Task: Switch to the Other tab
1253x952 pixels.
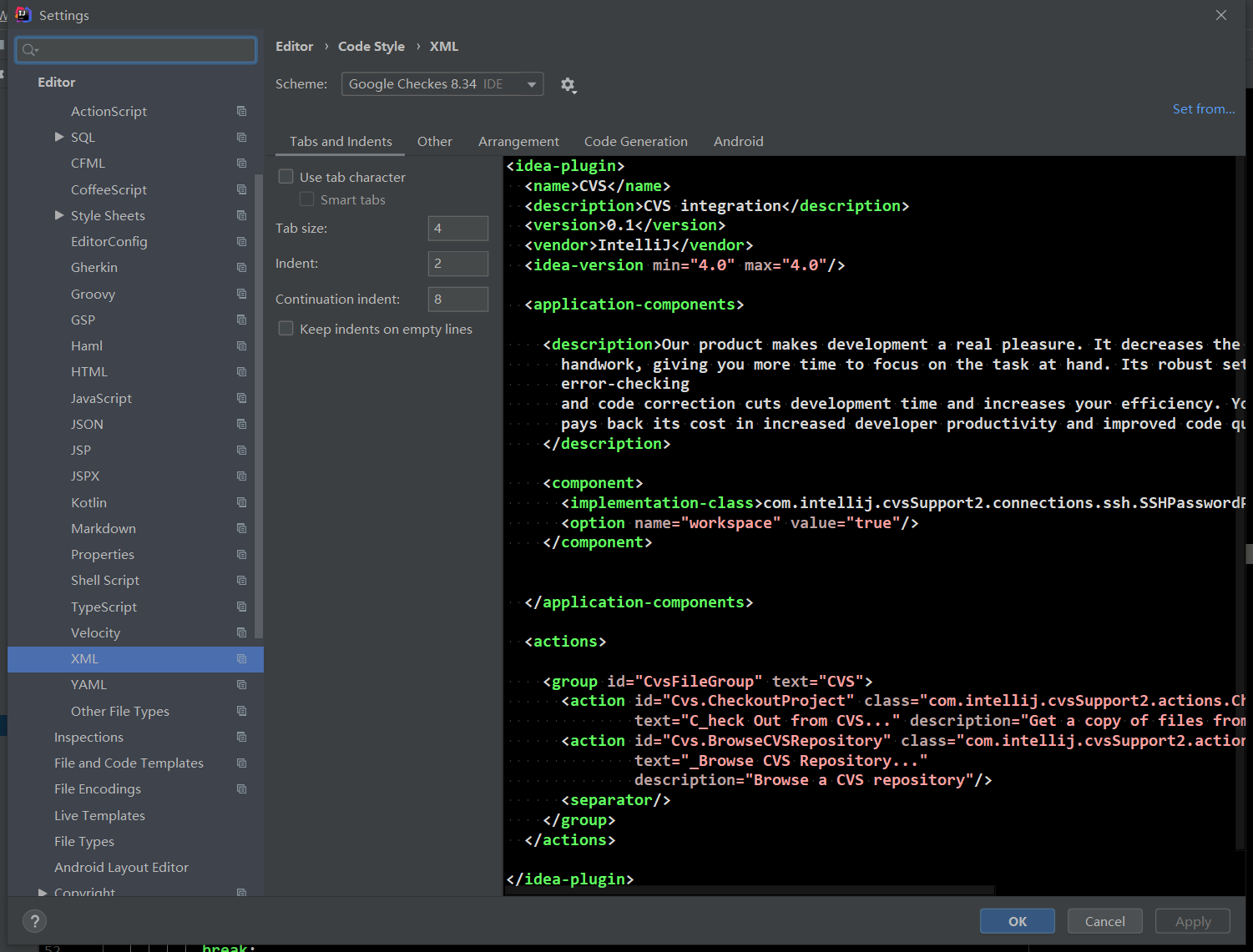Action: tap(435, 142)
